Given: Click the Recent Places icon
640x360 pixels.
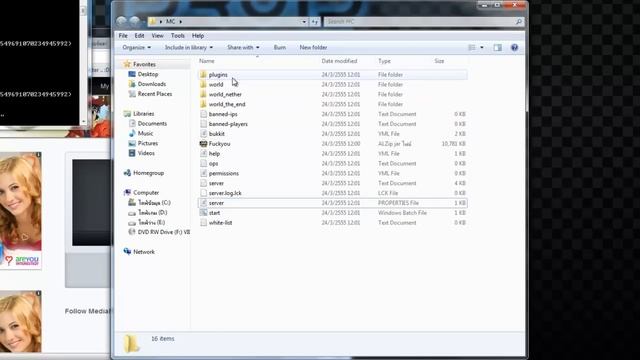Looking at the screenshot, I should 132,94.
